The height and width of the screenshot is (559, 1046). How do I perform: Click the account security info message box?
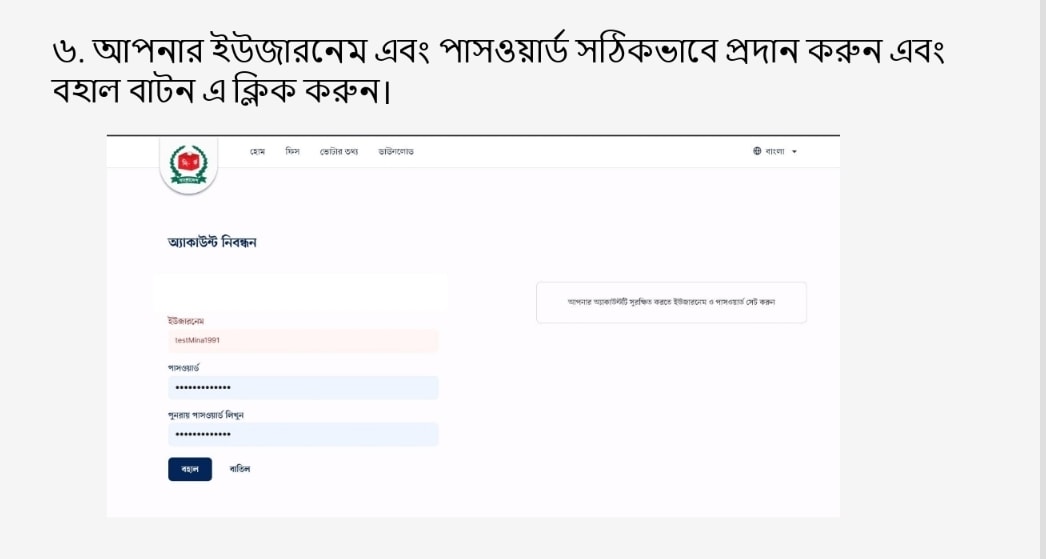tap(671, 302)
